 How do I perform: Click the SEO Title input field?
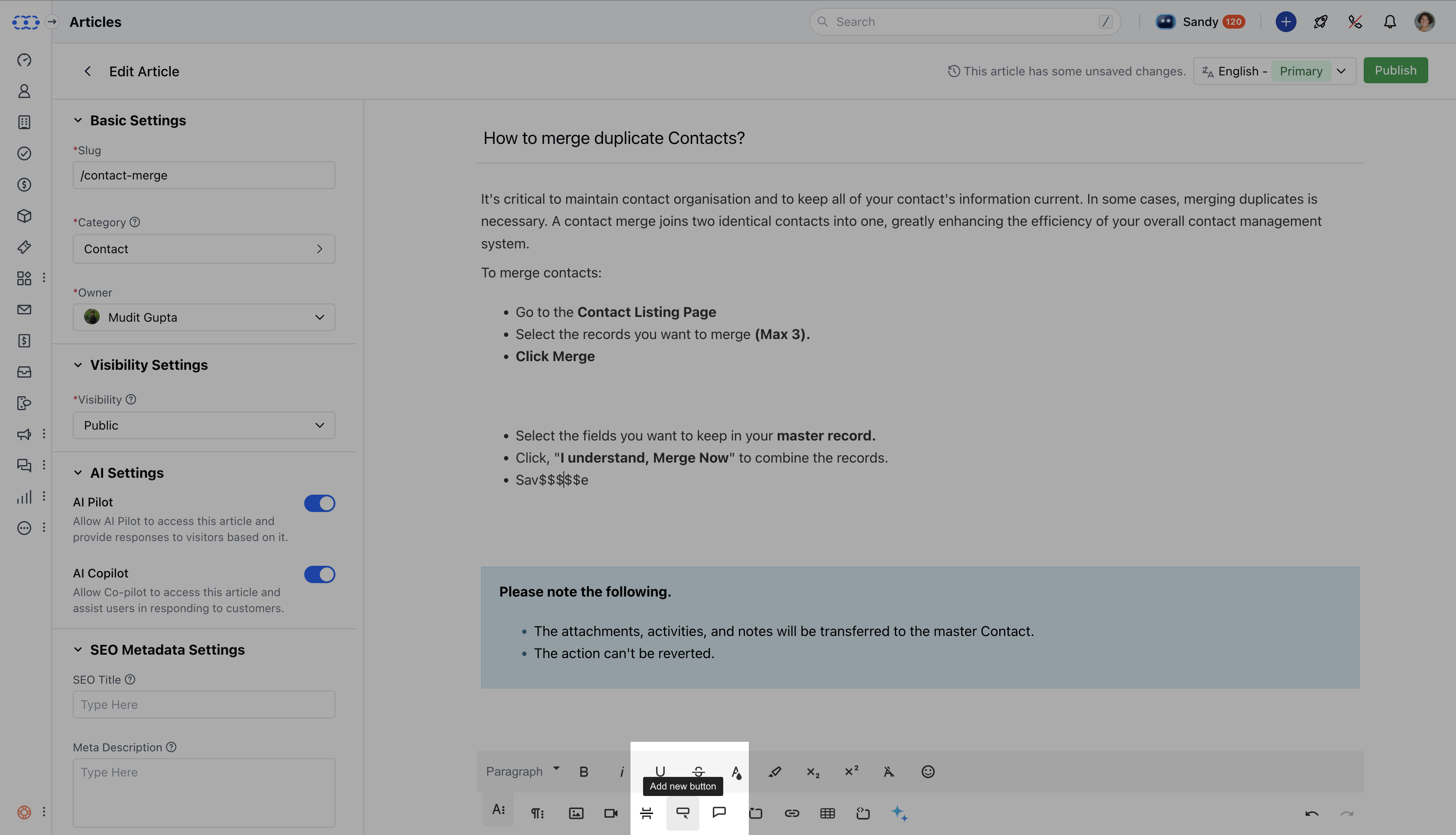[x=204, y=704]
